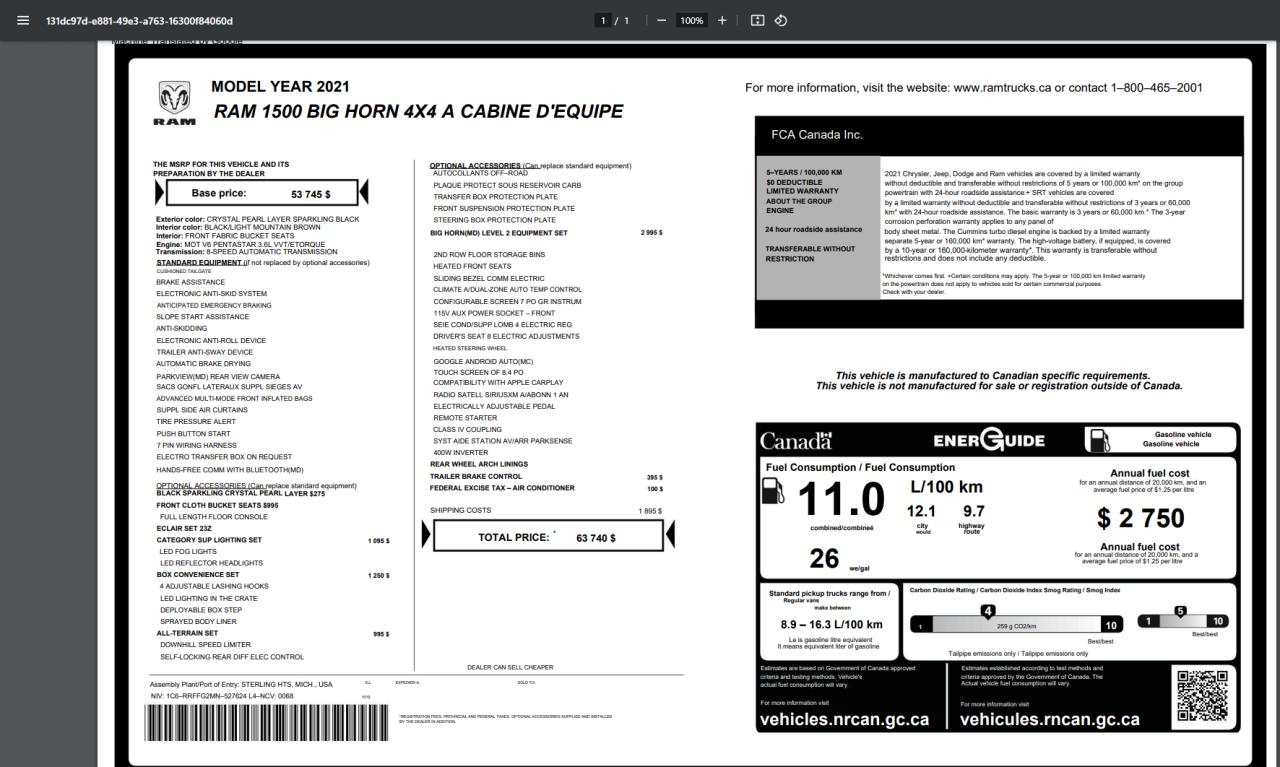The image size is (1280, 767).
Task: Click the gasoline vehicle pump icon
Action: [1098, 439]
